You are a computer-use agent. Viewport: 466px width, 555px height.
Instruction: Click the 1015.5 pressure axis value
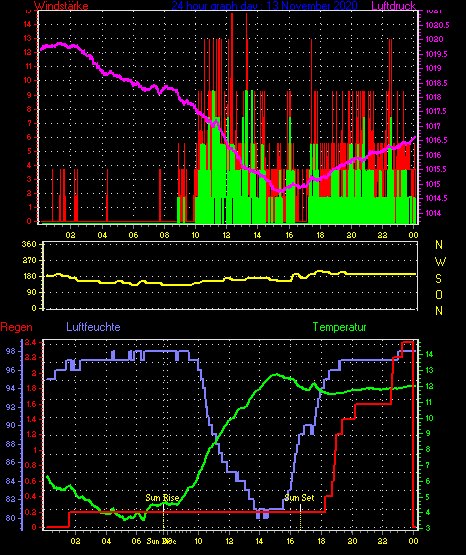coord(436,170)
